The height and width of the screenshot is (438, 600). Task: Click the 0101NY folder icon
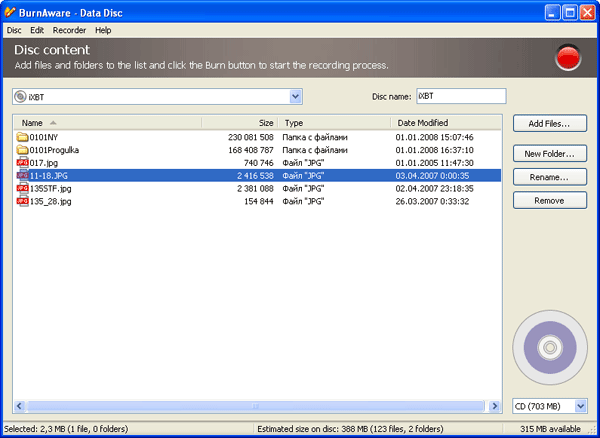pos(23,137)
